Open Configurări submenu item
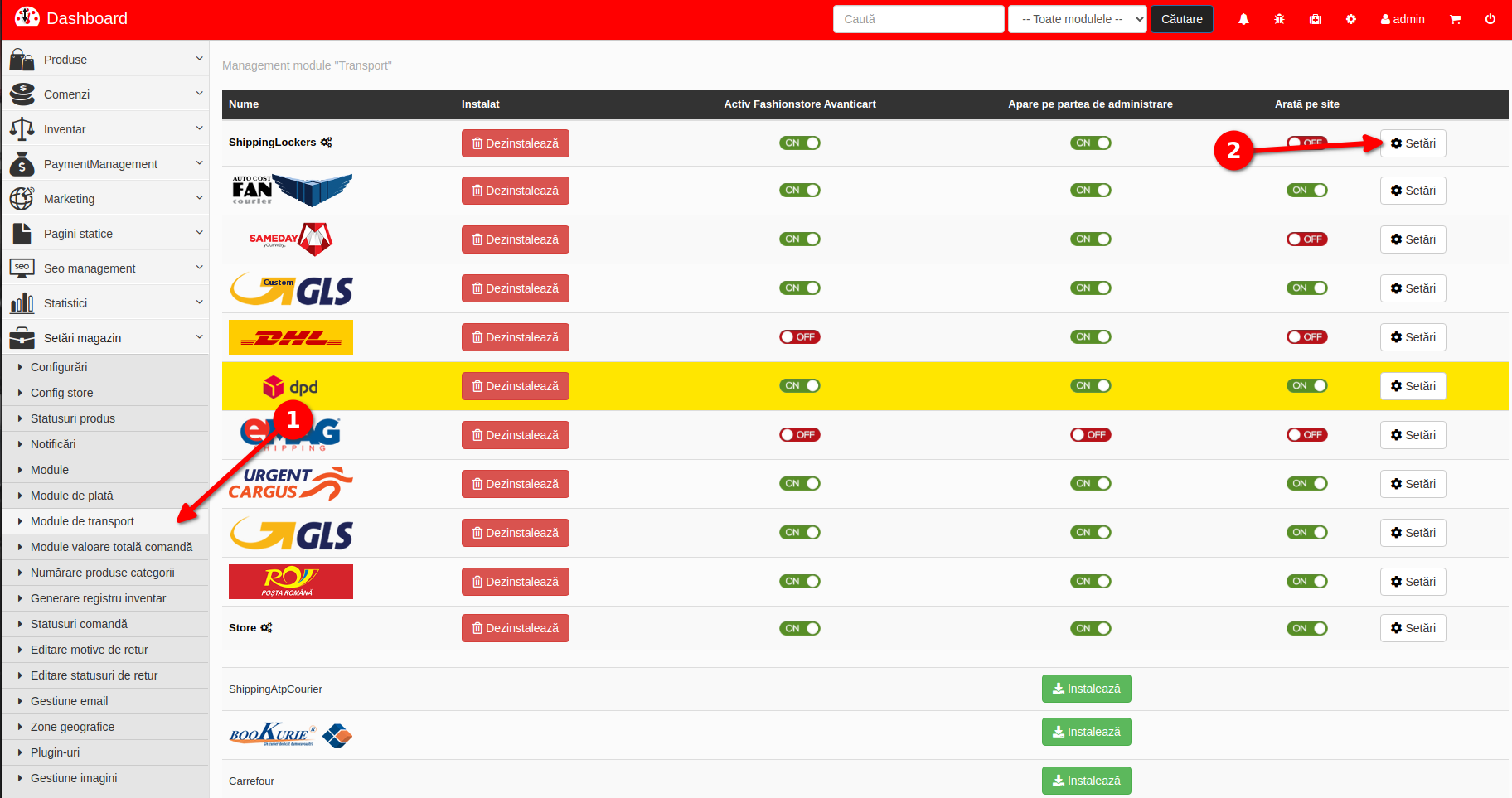This screenshot has height=798, width=1512. [104, 367]
